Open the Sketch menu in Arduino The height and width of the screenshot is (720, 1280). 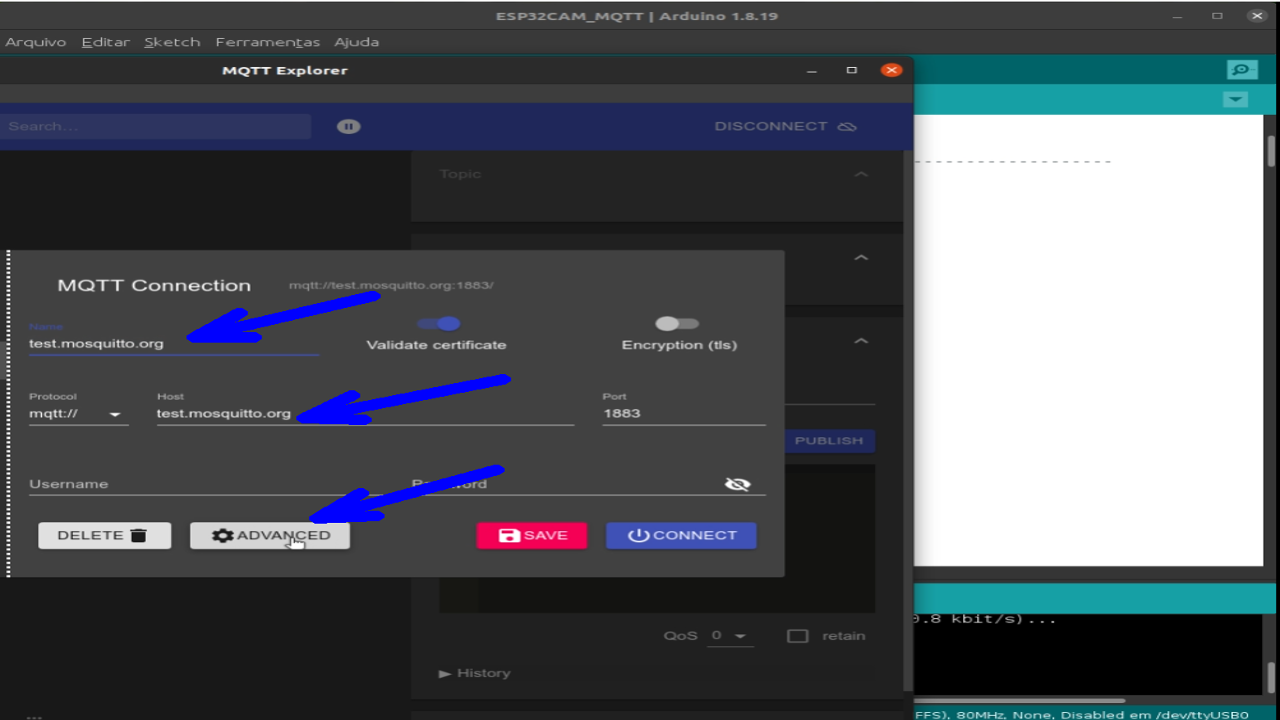pyautogui.click(x=172, y=41)
